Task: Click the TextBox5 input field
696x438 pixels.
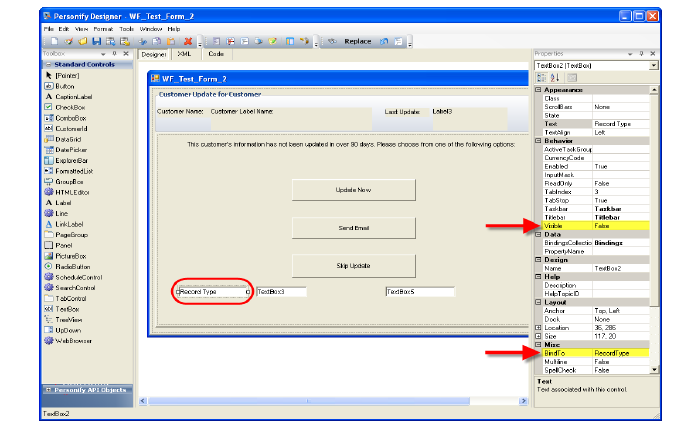Action: (419, 292)
